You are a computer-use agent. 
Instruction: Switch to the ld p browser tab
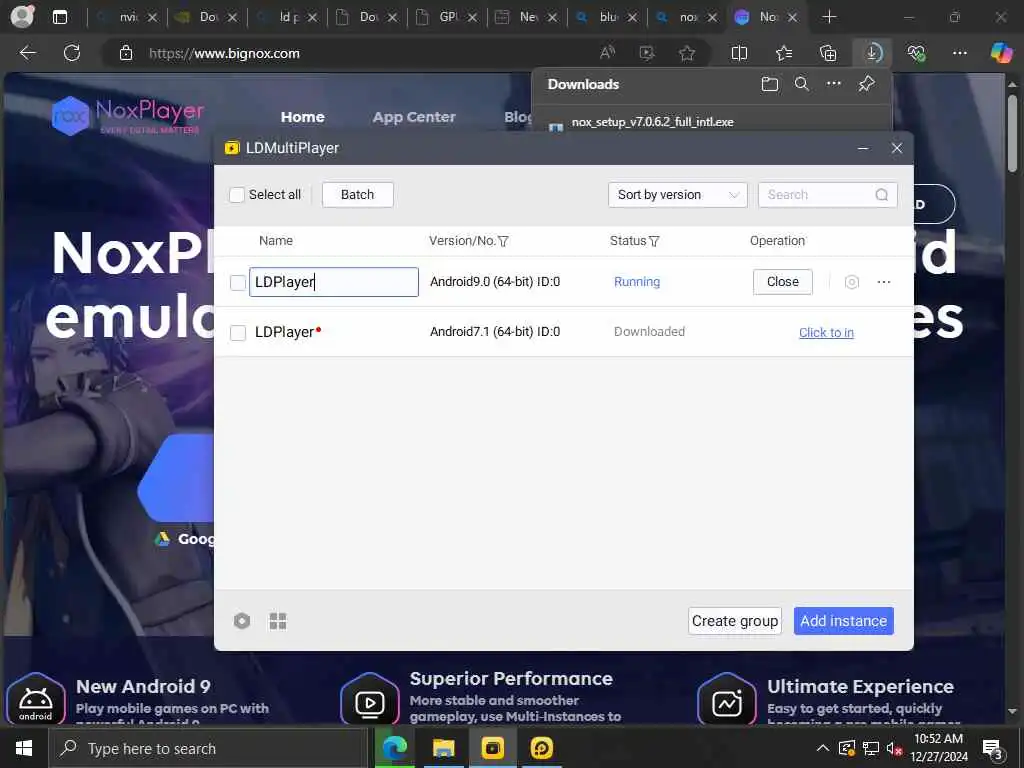pos(287,17)
